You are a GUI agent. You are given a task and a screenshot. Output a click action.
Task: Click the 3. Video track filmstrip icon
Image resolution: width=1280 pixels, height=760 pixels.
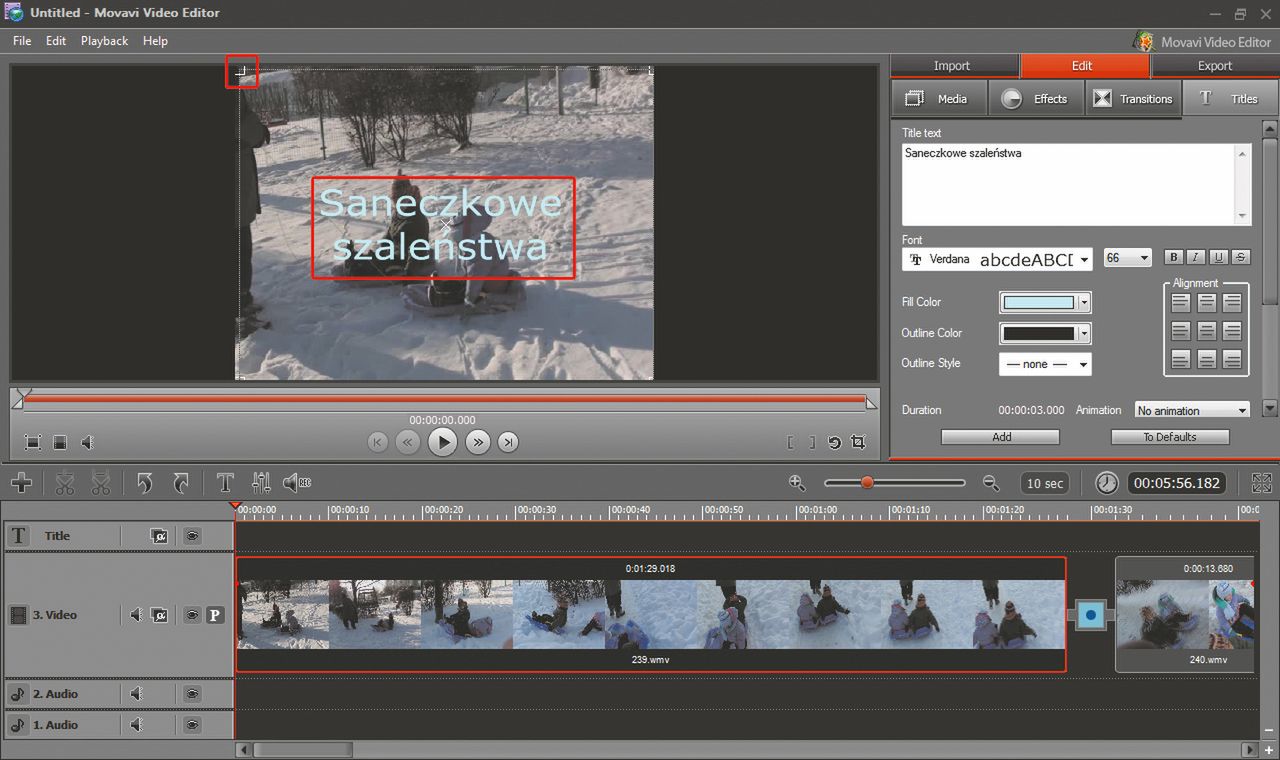[18, 615]
